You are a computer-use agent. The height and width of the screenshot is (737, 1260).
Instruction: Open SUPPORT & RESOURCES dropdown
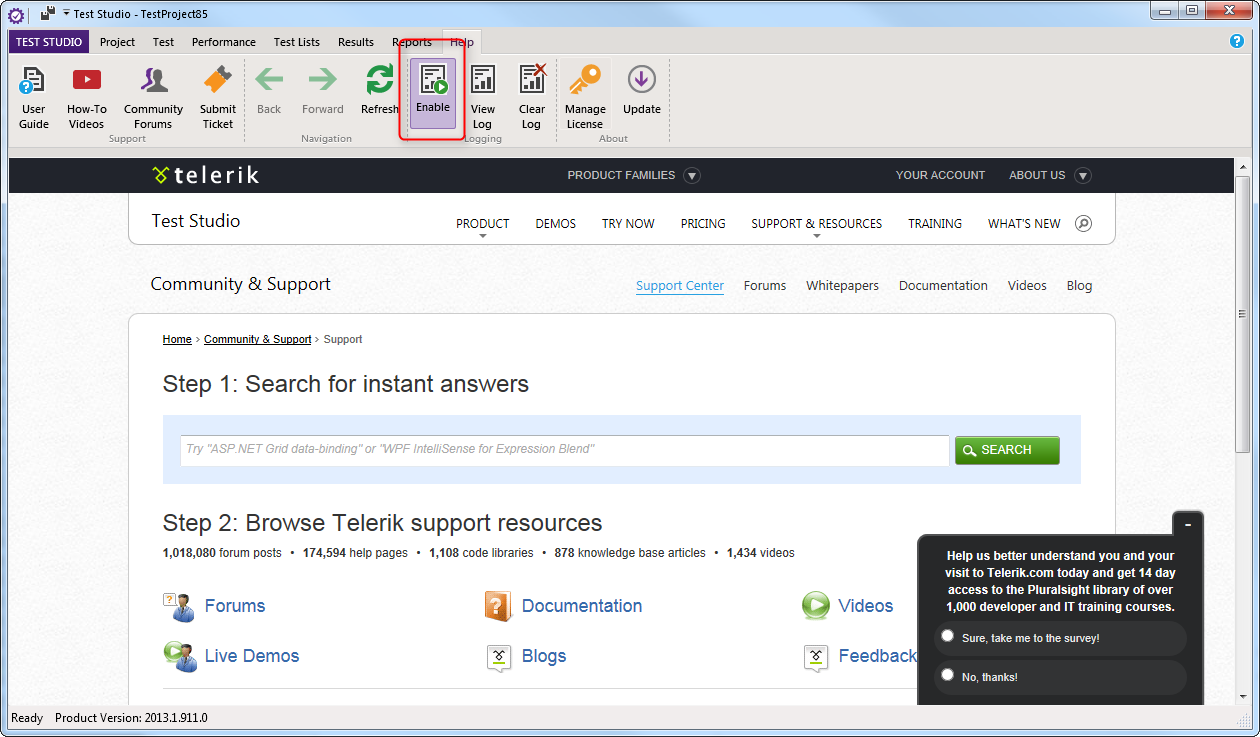tap(816, 225)
